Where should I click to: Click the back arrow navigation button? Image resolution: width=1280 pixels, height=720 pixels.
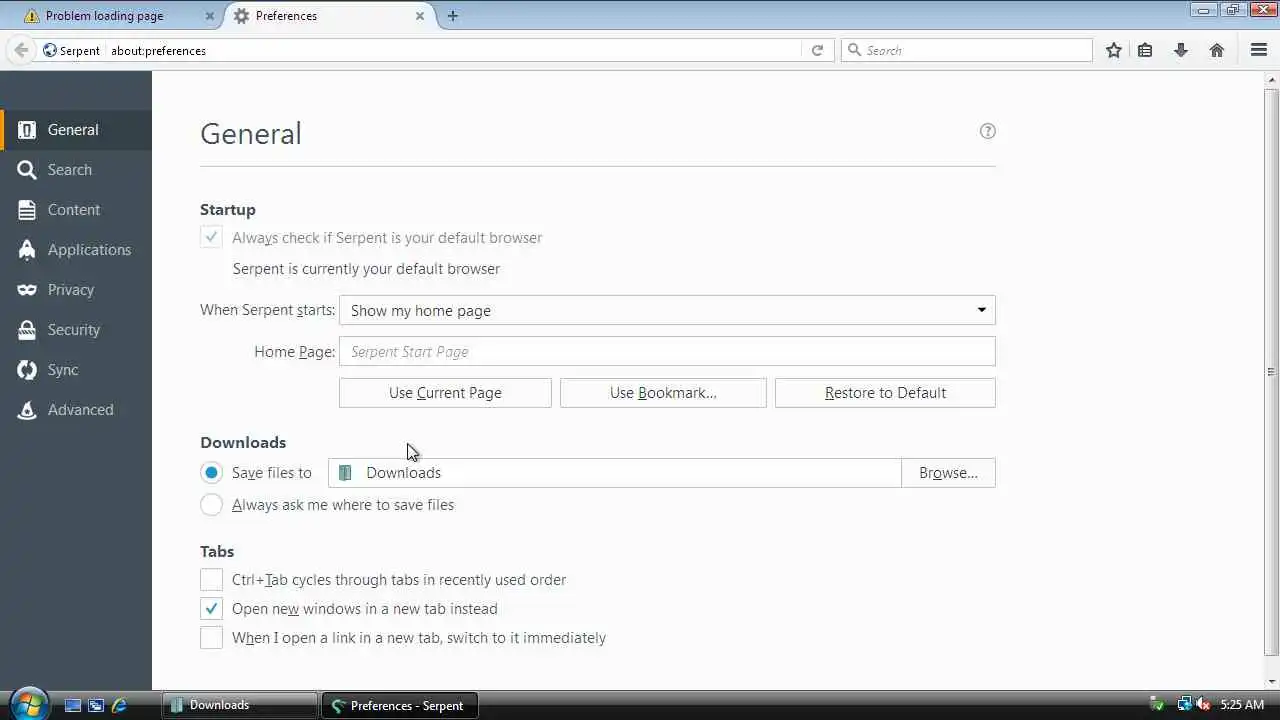click(21, 50)
